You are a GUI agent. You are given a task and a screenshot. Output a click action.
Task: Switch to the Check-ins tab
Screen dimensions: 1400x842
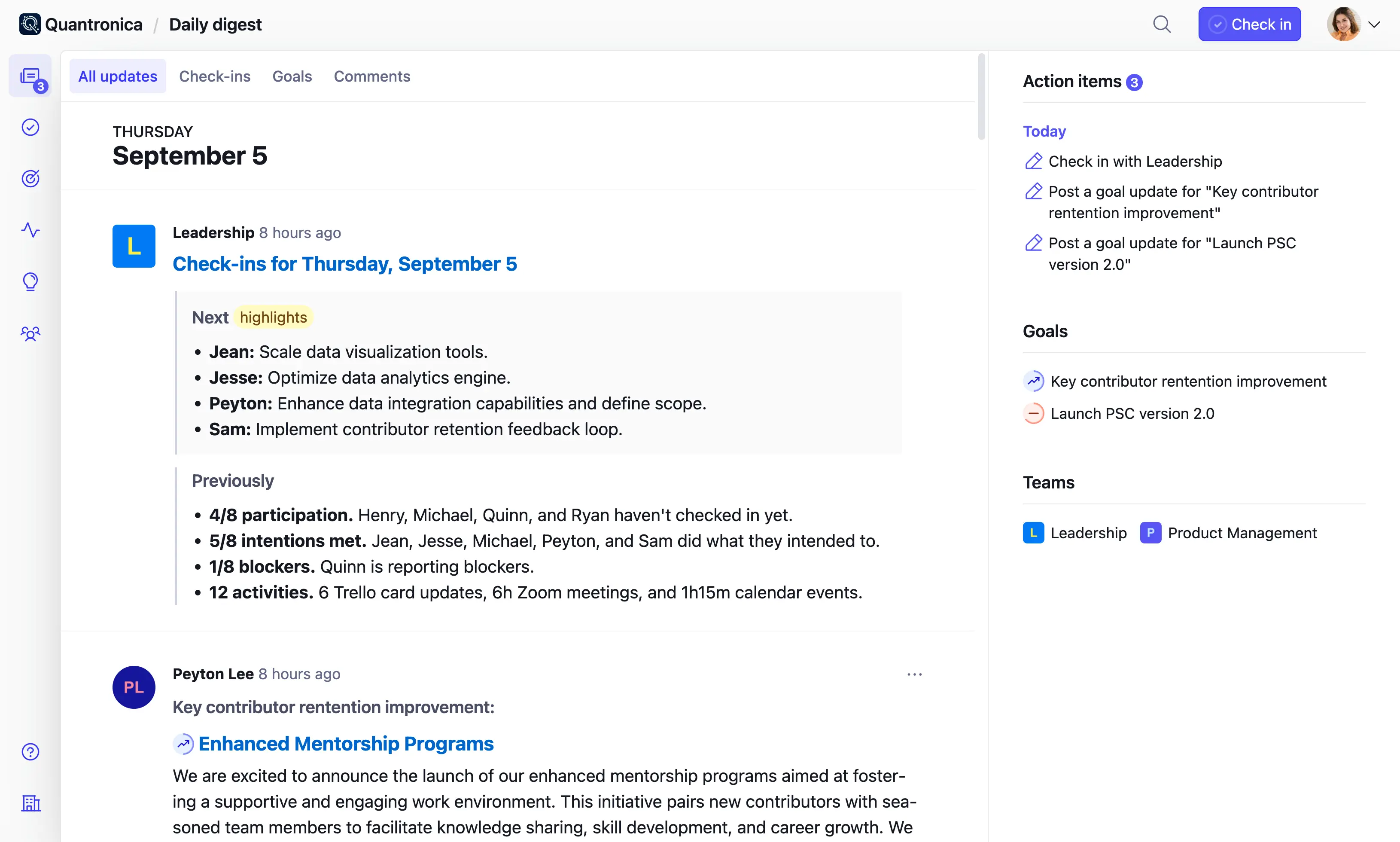(214, 76)
